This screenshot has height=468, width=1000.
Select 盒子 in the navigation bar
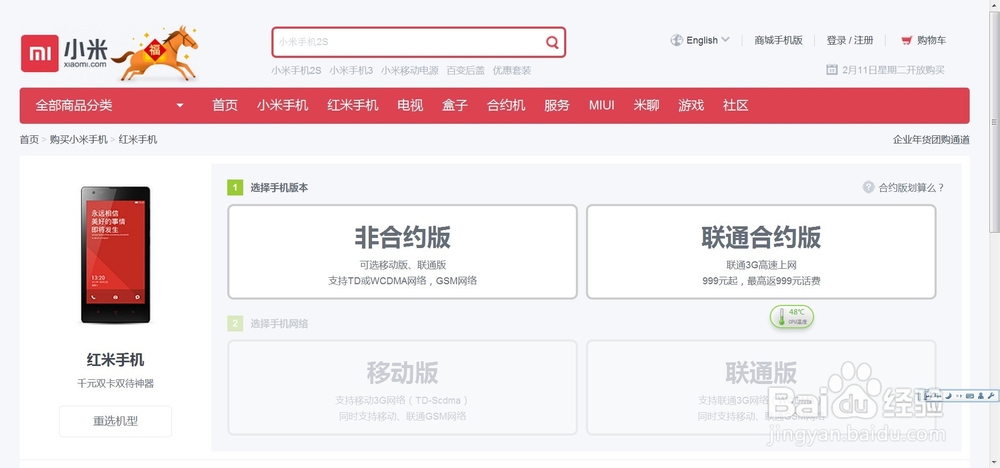coord(455,105)
